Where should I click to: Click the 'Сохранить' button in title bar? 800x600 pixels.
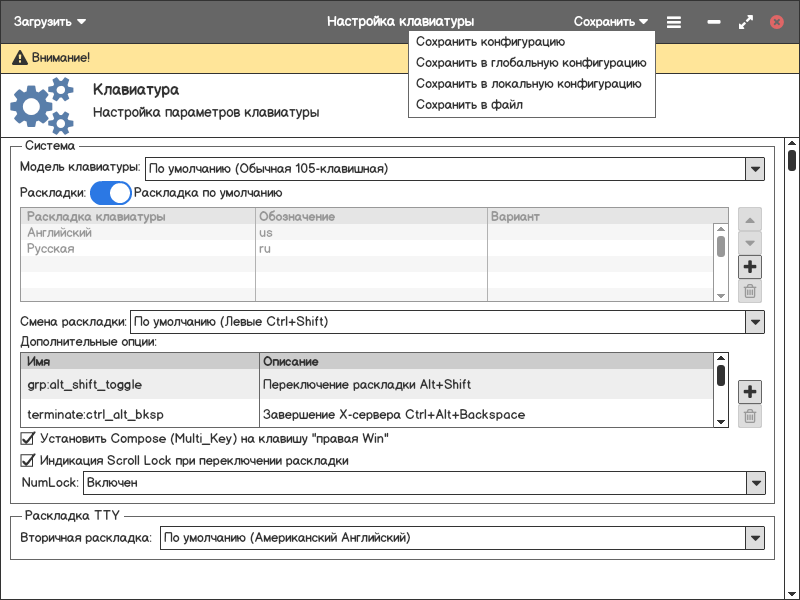pos(610,21)
